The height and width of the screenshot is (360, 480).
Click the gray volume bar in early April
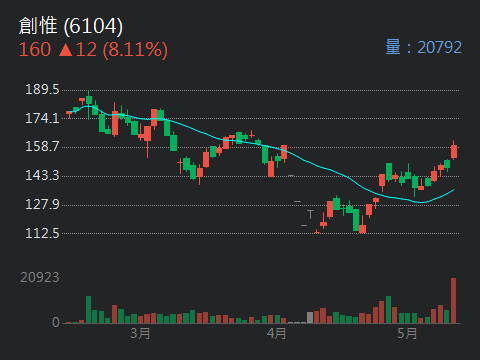point(310,317)
